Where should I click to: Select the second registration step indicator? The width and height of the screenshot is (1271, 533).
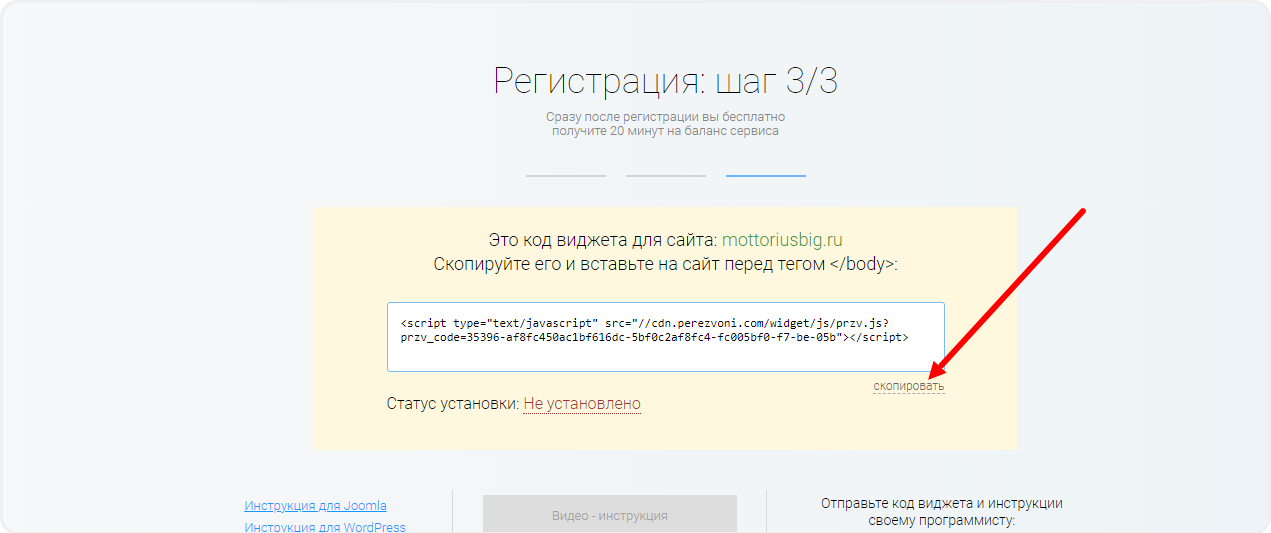(666, 176)
